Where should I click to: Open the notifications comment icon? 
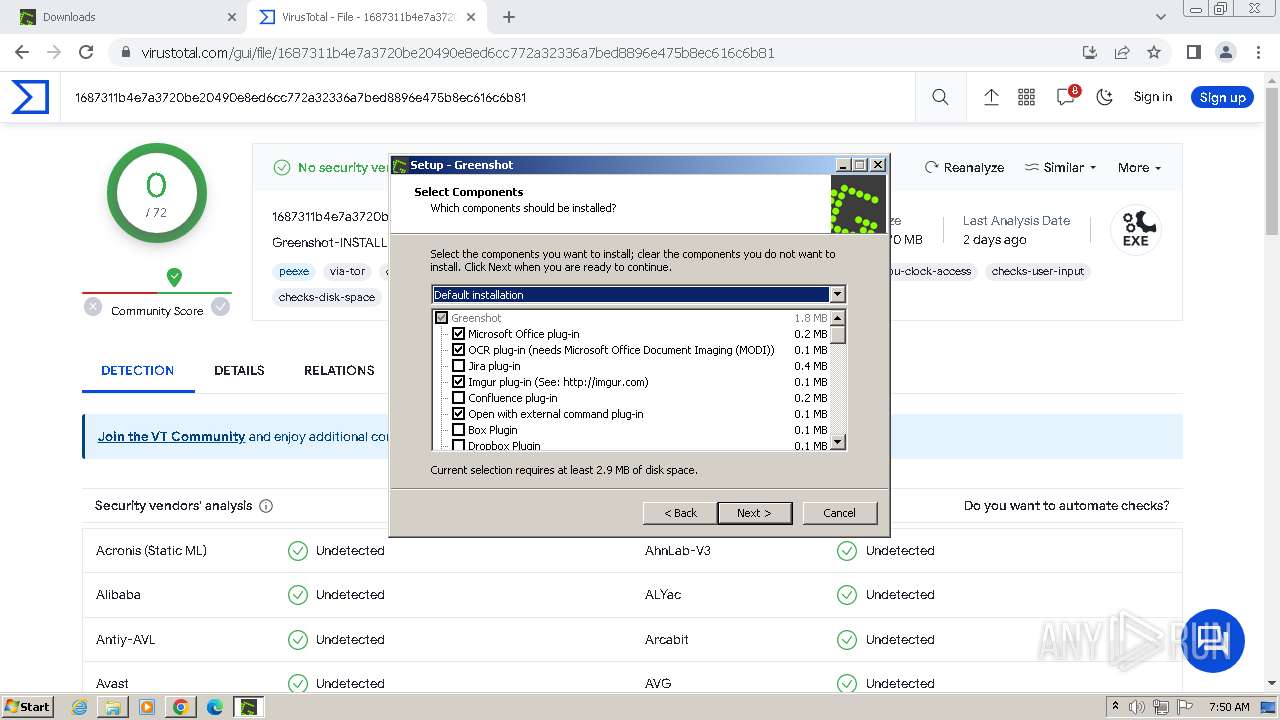click(x=1066, y=97)
